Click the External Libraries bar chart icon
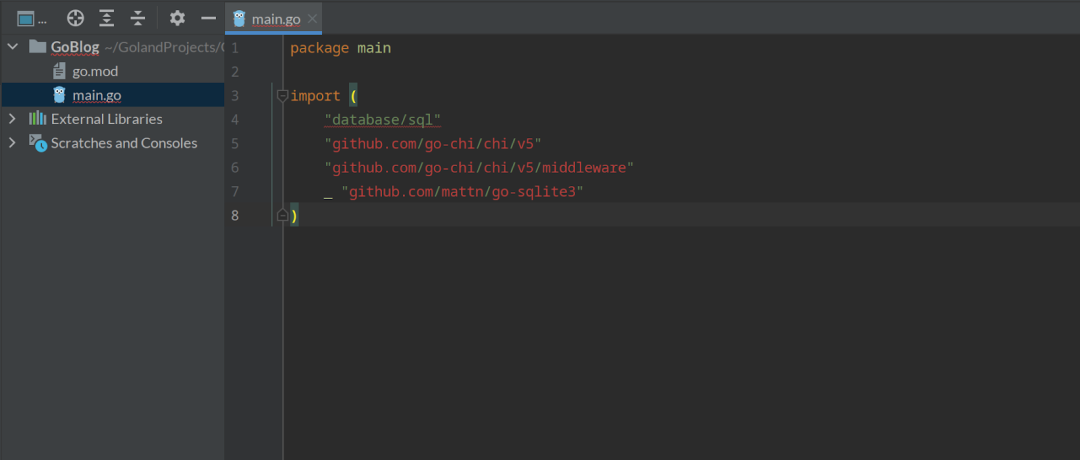The height and width of the screenshot is (460, 1080). click(x=37, y=118)
